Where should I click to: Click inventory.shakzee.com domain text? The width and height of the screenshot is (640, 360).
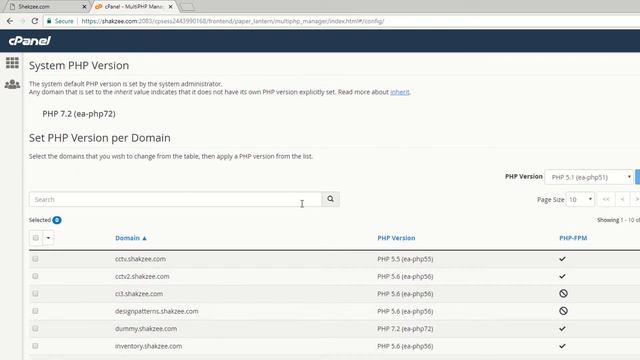coord(148,346)
